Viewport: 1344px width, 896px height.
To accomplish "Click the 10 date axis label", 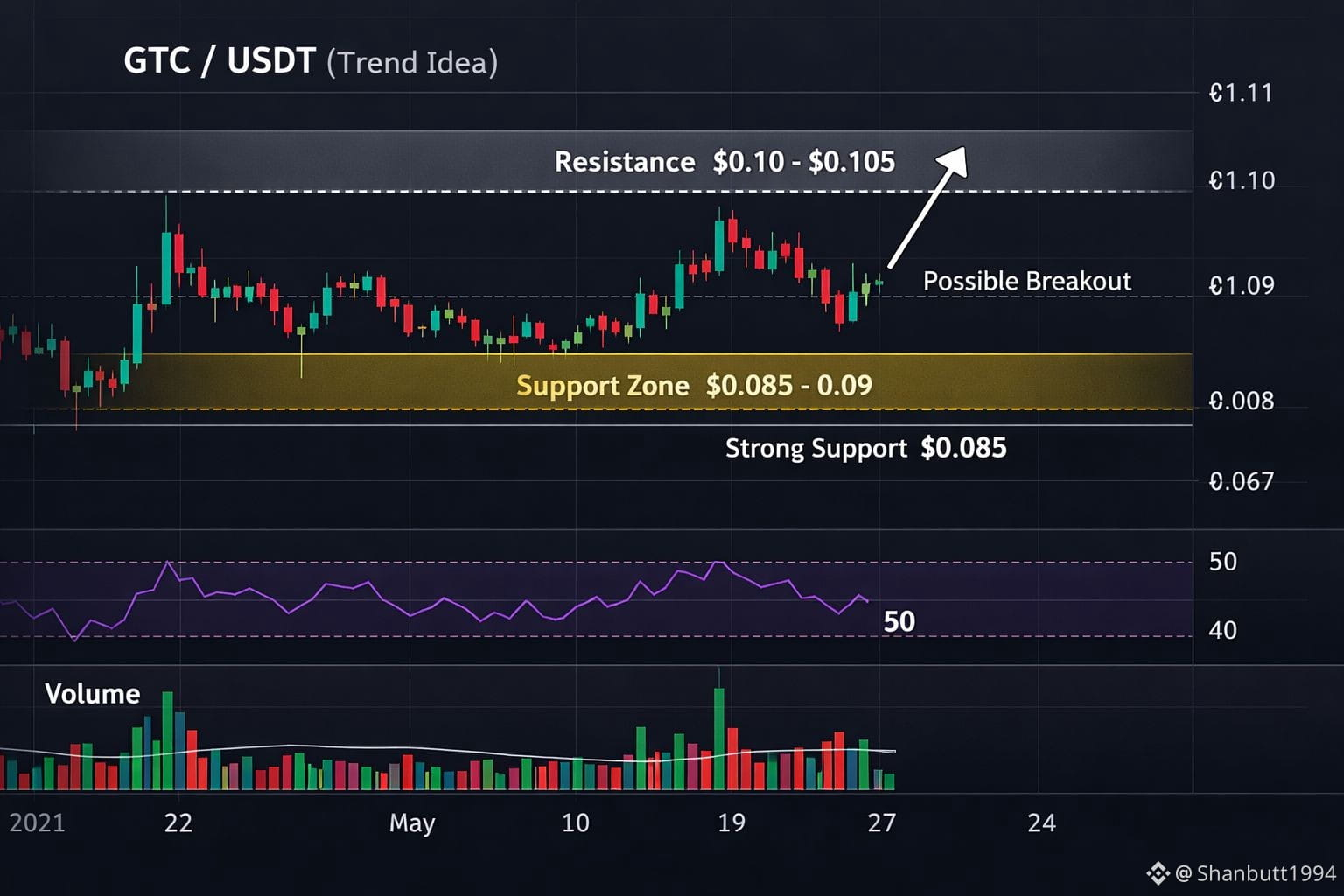I will (x=575, y=822).
